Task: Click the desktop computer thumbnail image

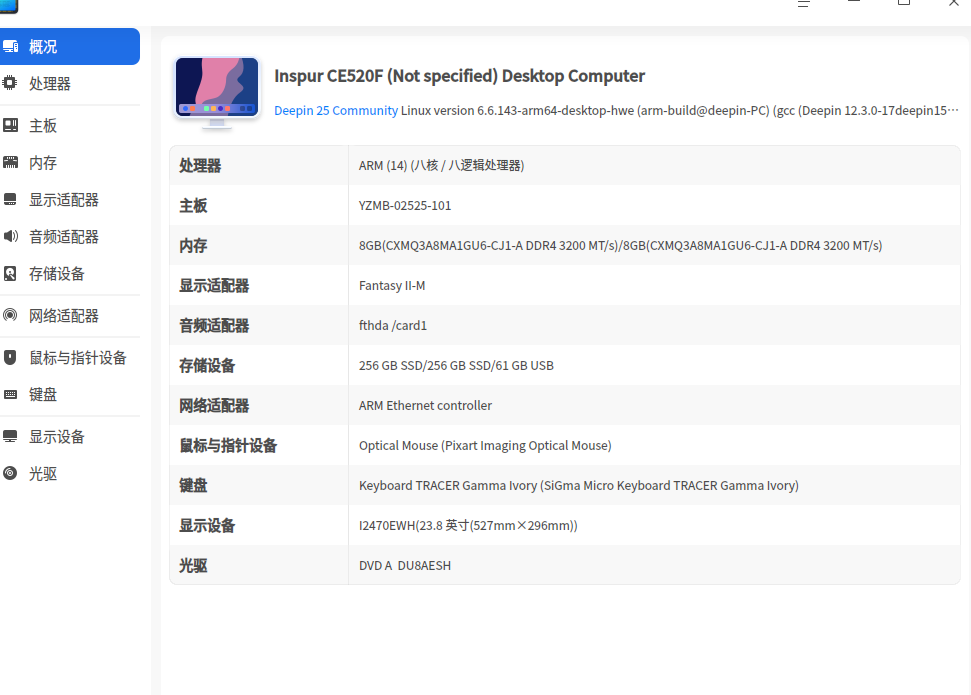Action: [217, 93]
